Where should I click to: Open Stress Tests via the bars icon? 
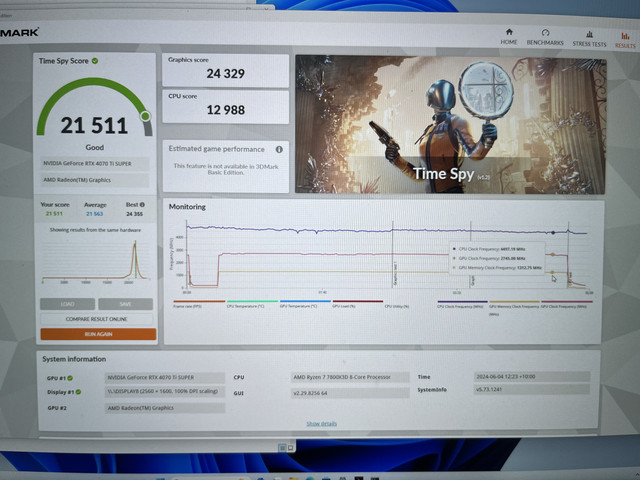coord(589,34)
